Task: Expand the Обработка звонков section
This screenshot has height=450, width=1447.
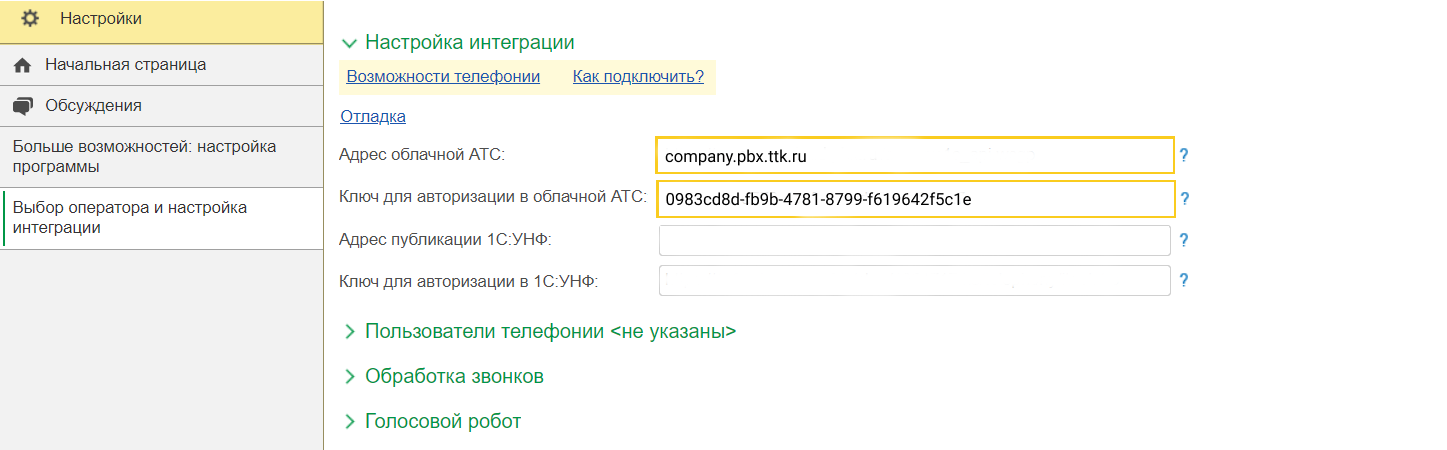Action: (349, 377)
